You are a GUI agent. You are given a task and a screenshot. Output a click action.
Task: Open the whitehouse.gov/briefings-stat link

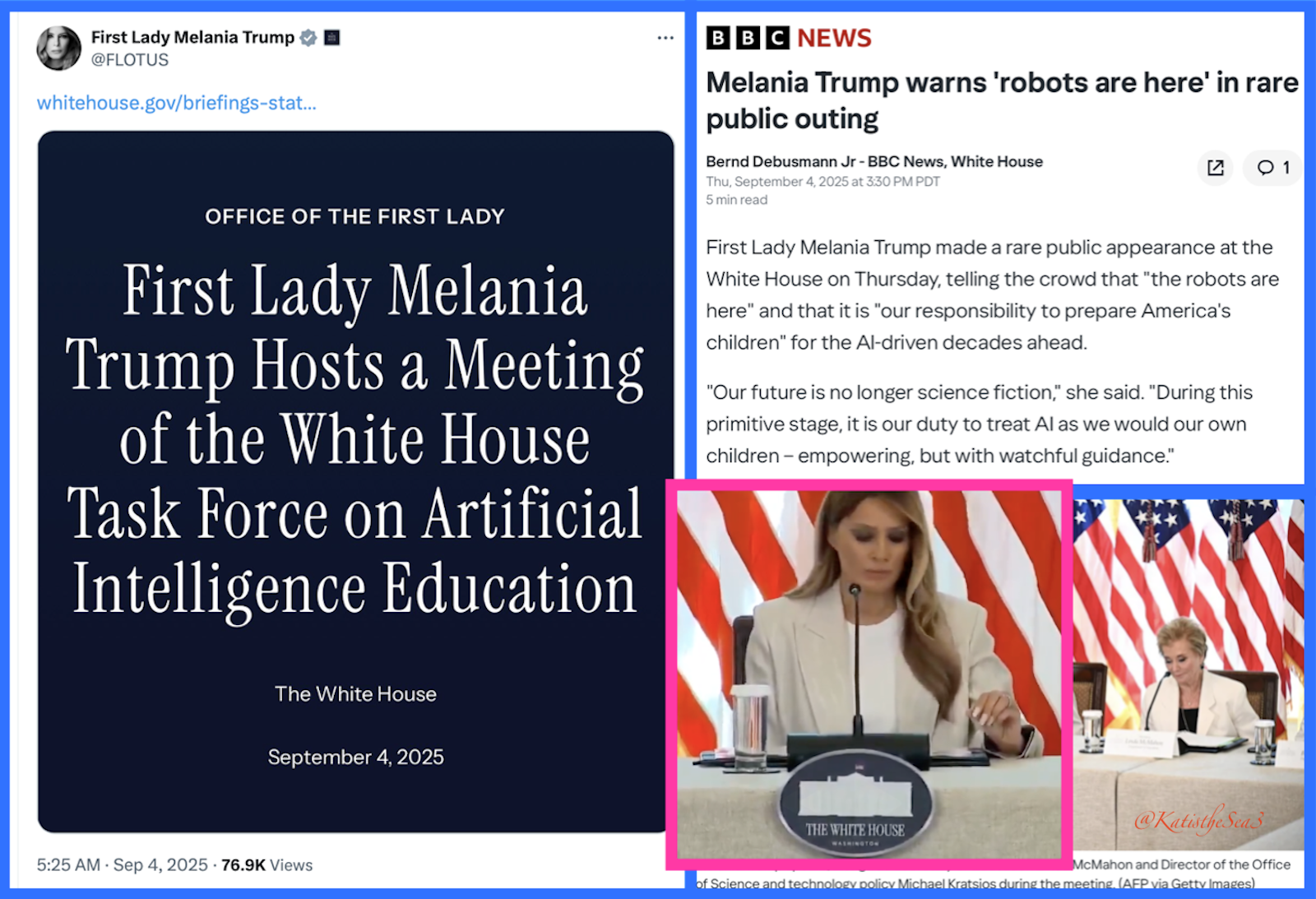coord(177,103)
